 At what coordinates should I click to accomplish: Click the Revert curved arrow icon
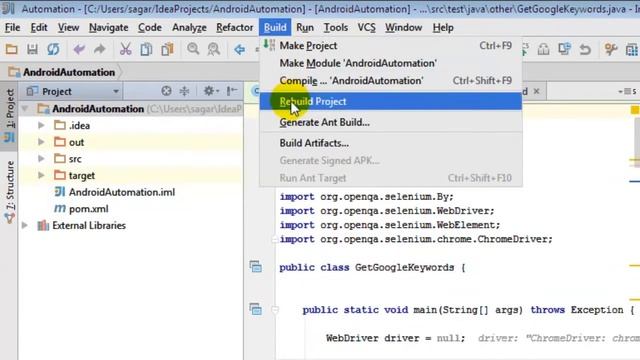tap(585, 50)
